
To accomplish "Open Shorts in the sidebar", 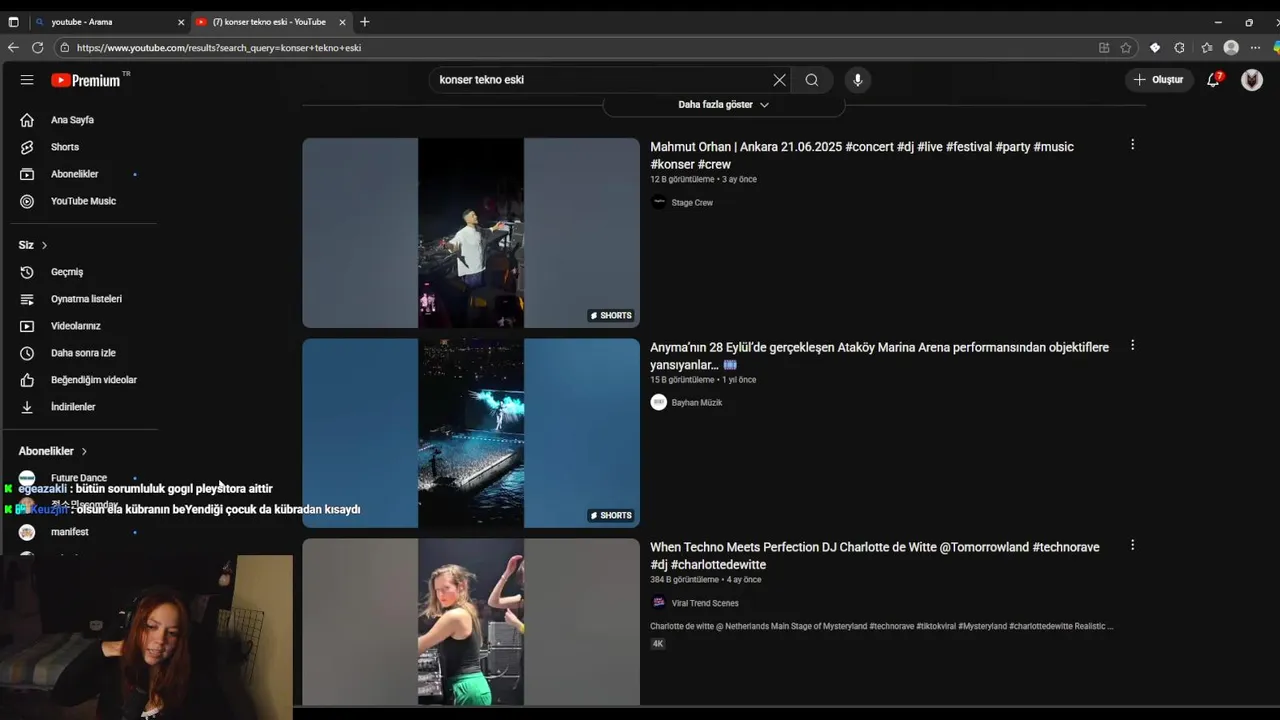I will pos(65,147).
